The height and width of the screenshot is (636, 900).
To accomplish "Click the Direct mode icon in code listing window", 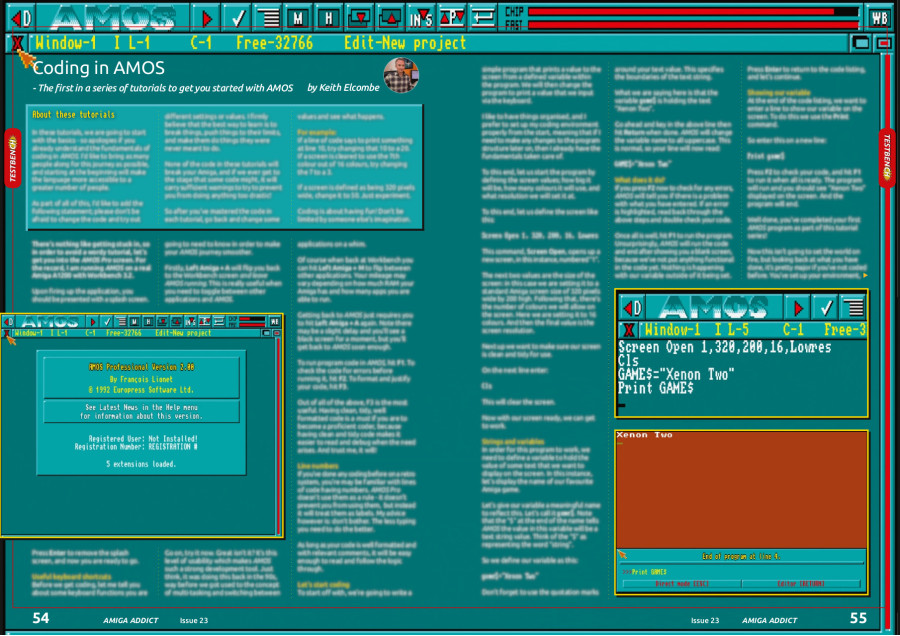I will point(633,308).
